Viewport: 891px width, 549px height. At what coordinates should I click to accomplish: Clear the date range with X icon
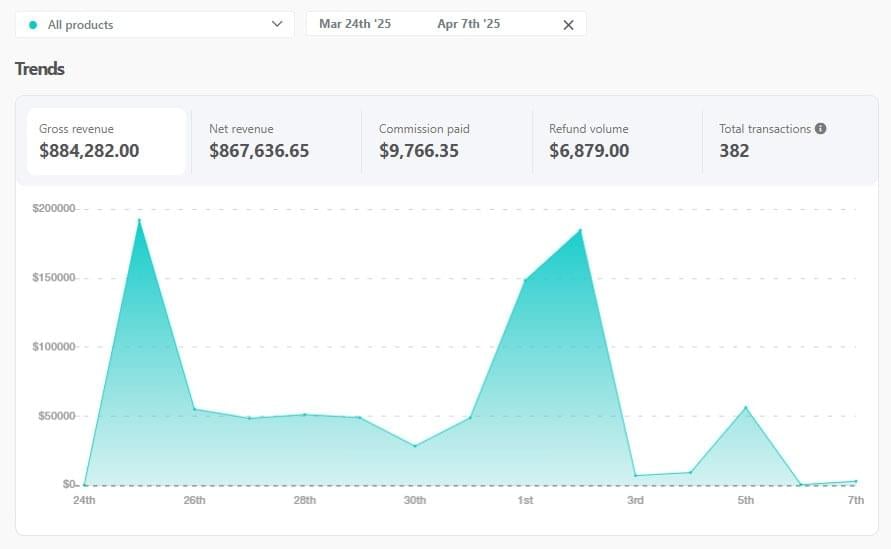point(568,25)
